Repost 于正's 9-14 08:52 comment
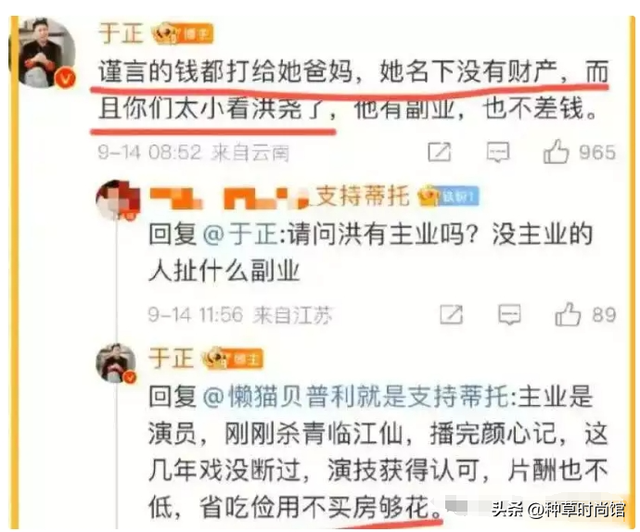Screen dimensions: 640x532 click(440, 152)
